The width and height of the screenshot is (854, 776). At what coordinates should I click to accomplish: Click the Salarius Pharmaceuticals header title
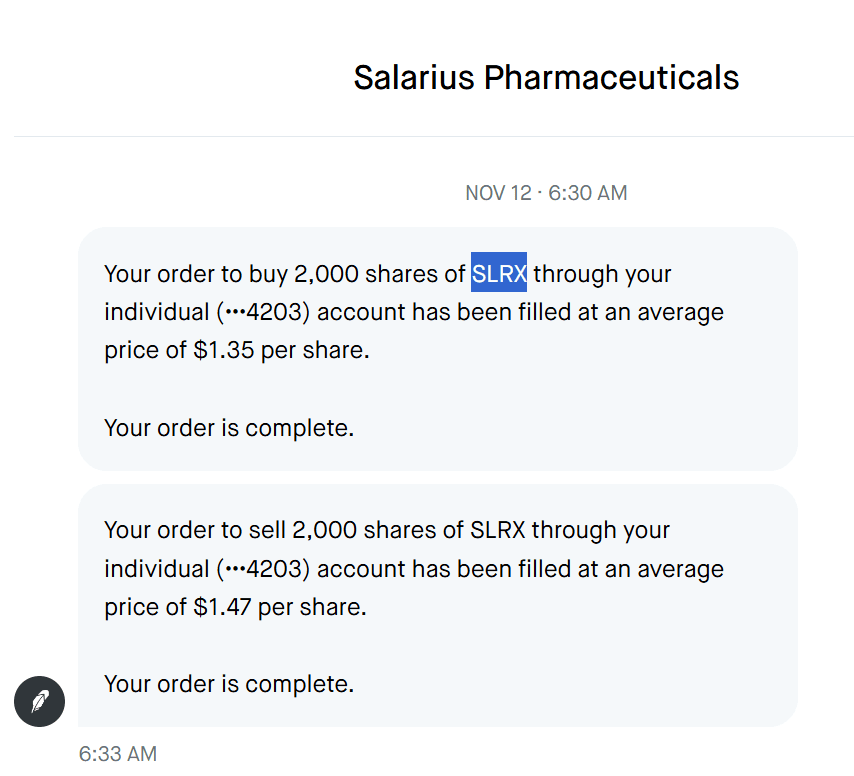coord(546,77)
